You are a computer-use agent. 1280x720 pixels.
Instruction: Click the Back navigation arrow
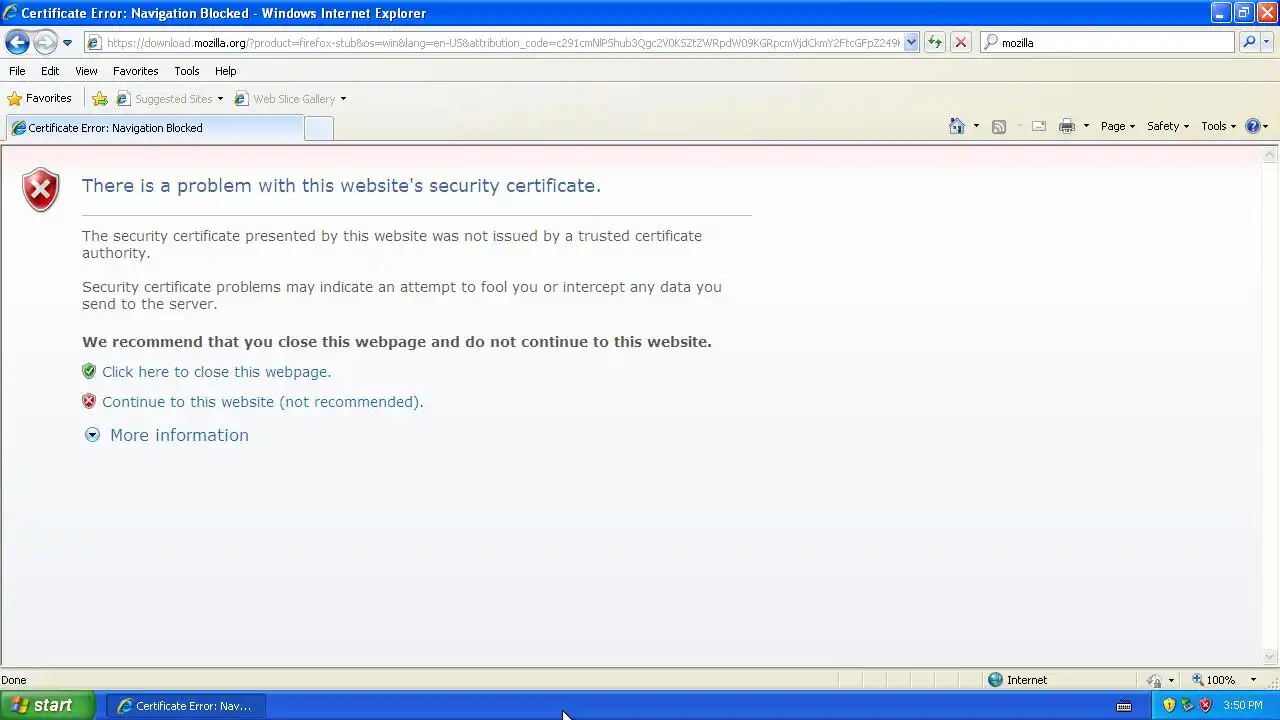click(x=17, y=42)
